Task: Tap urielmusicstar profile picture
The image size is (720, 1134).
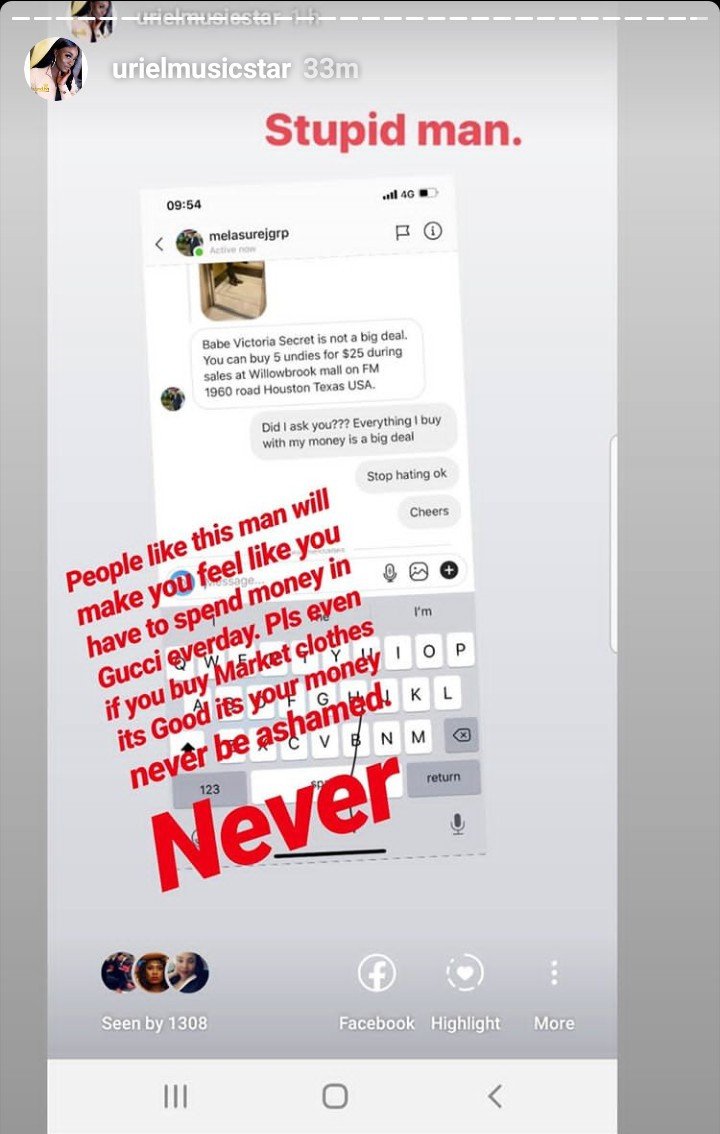Action: [56, 69]
